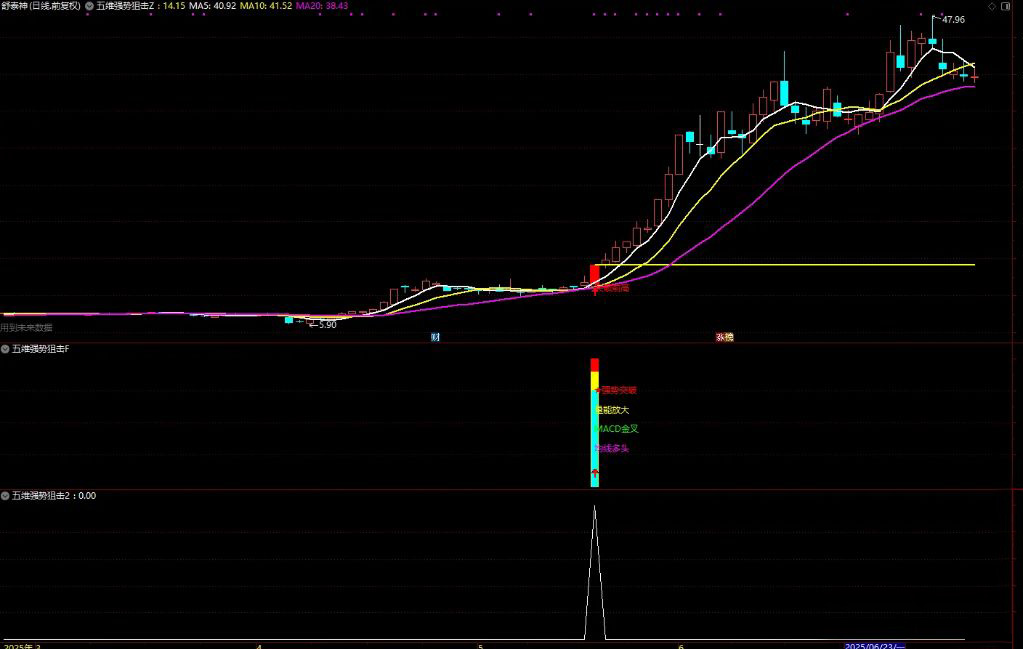The image size is (1023, 649).
Task: Click the MACD金叉 signal label
Action: click(617, 429)
